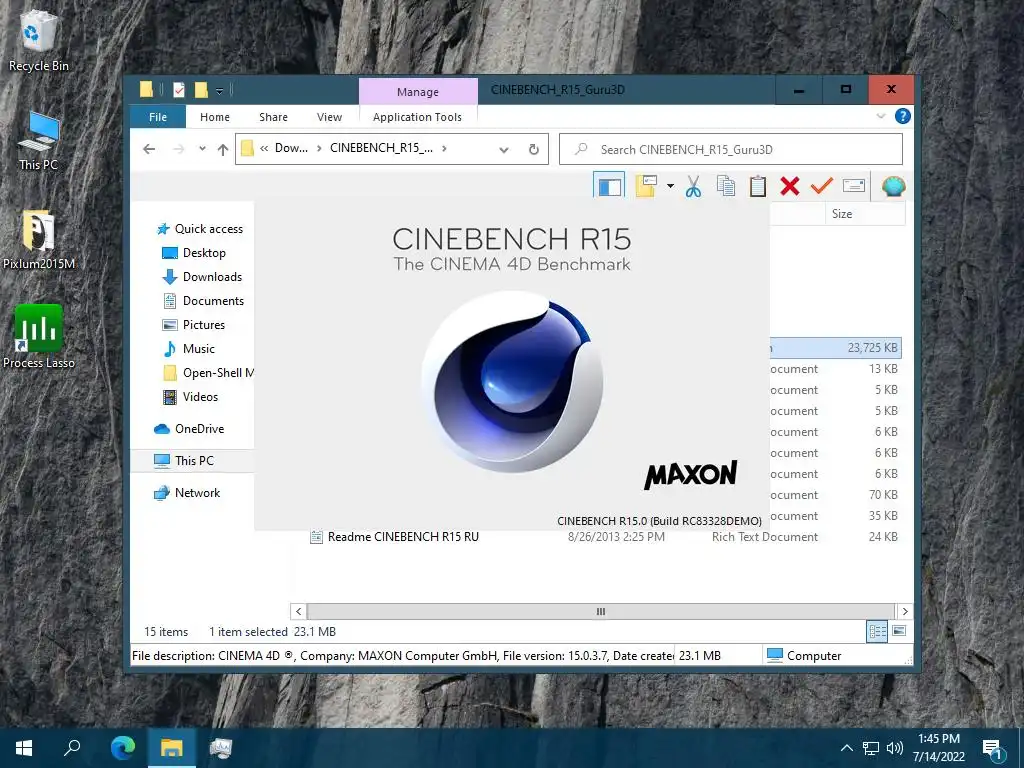Select Quick access in navigation pane
1024x768 pixels.
tap(200, 229)
